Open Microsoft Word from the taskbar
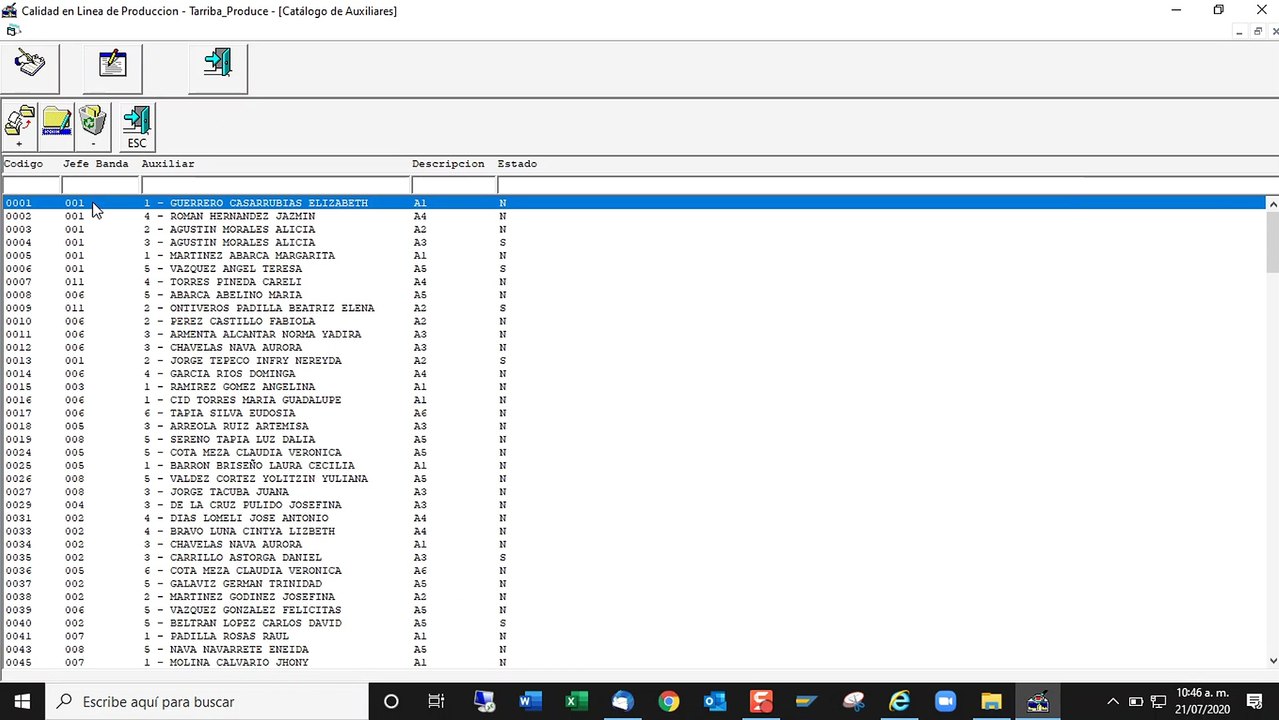The width and height of the screenshot is (1279, 720). [x=530, y=701]
